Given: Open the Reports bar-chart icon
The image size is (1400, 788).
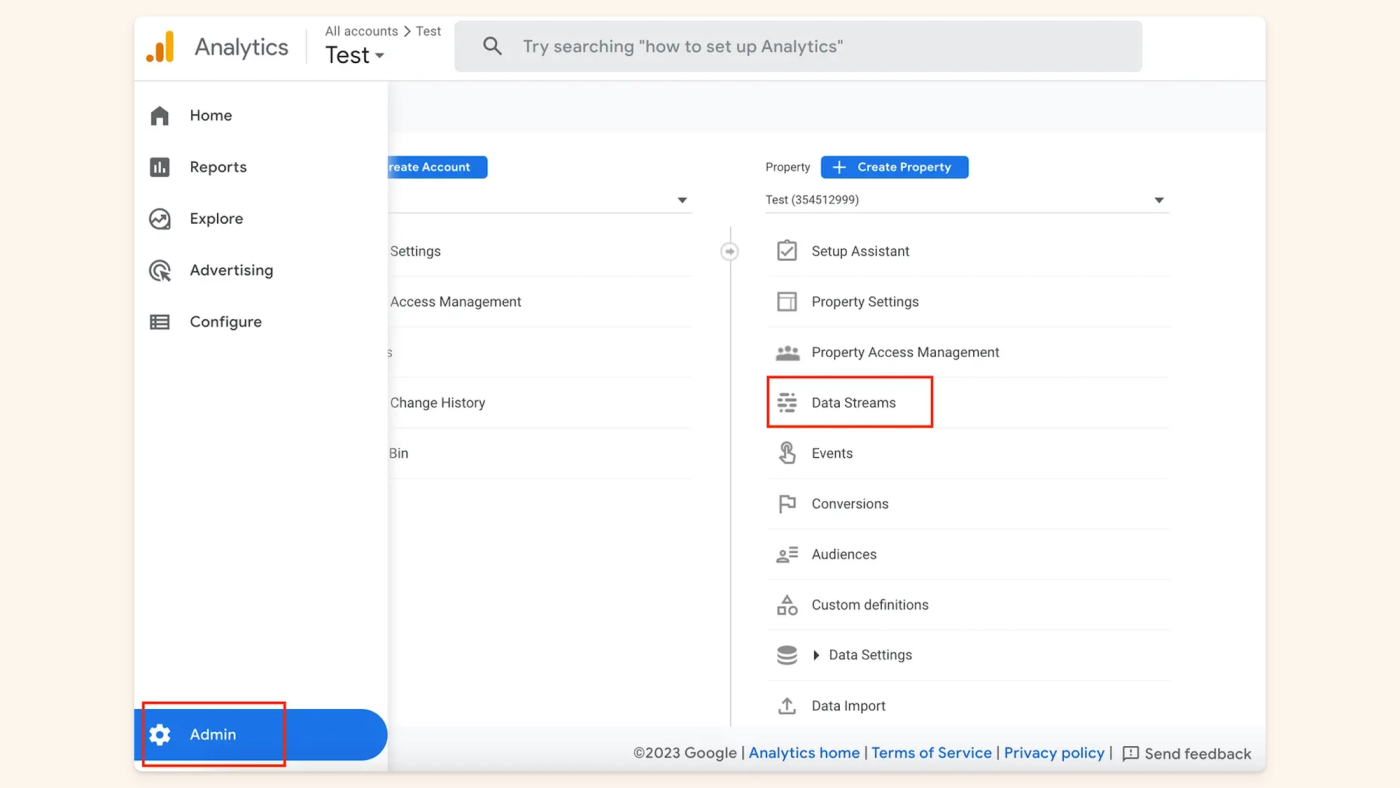Looking at the screenshot, I should click(160, 167).
